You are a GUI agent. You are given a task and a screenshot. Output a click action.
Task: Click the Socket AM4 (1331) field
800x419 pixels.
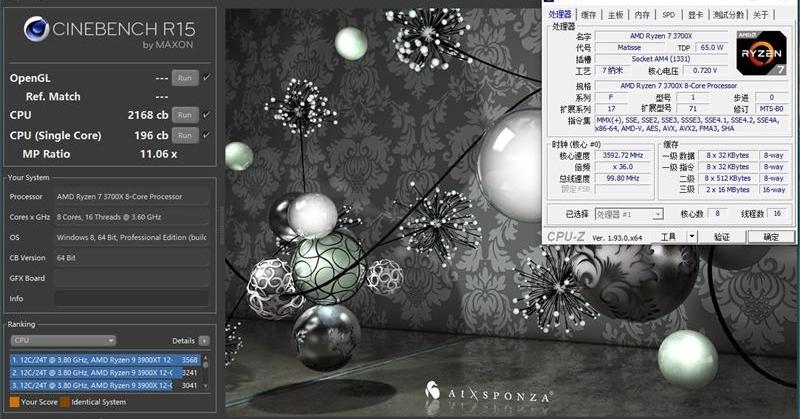click(x=661, y=59)
